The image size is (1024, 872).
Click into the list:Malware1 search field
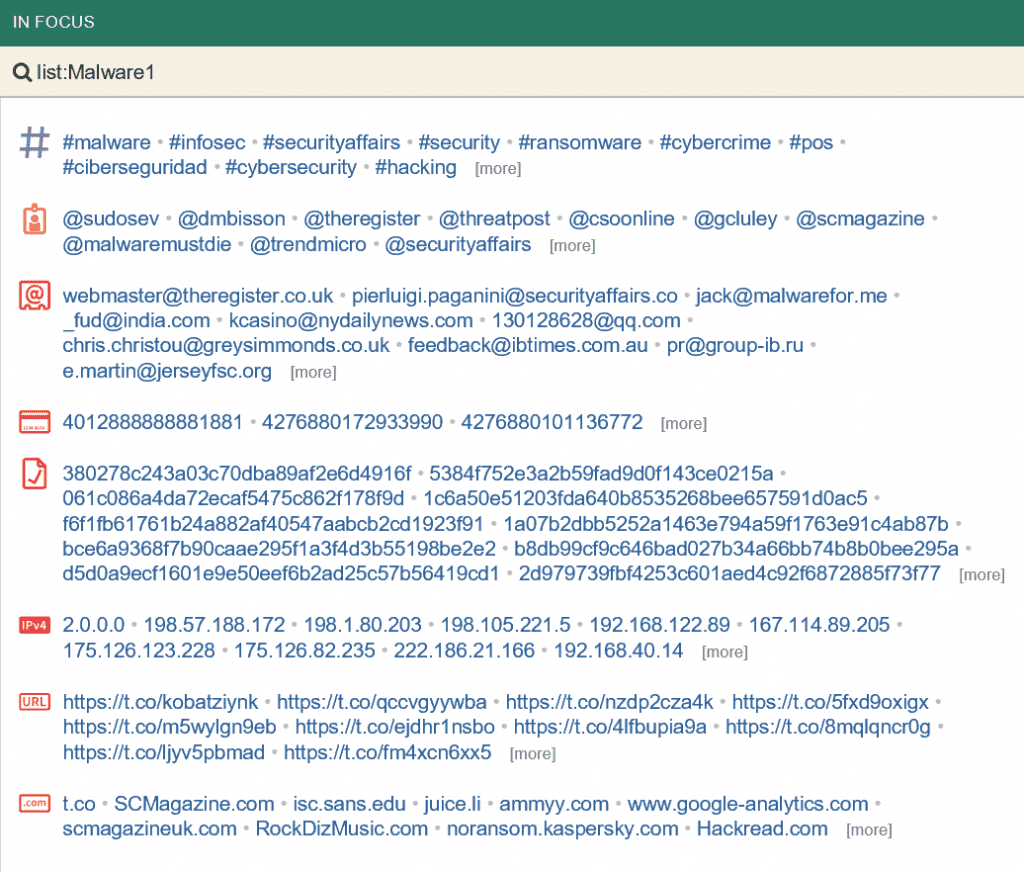tap(512, 72)
